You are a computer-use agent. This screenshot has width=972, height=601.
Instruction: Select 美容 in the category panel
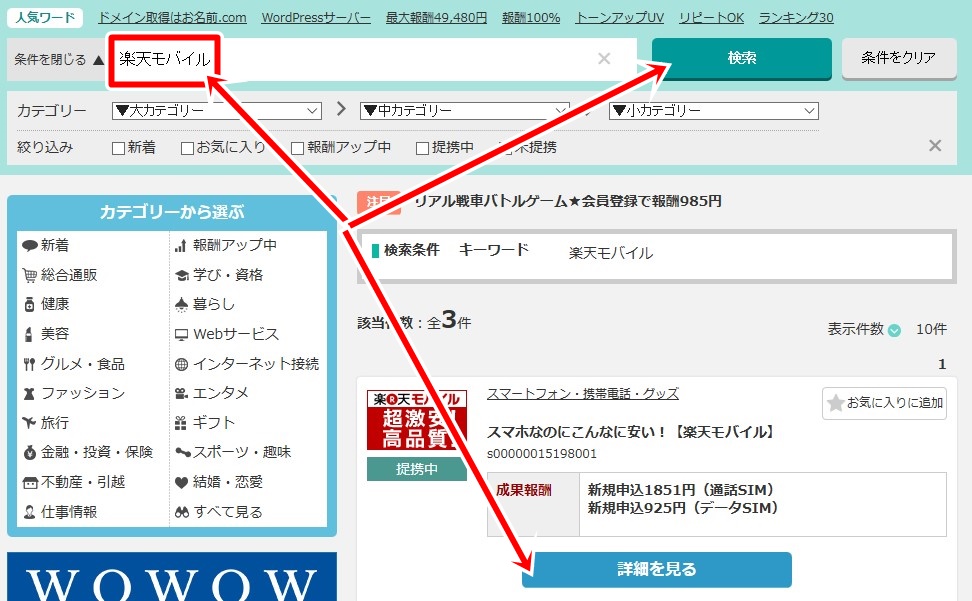click(x=55, y=334)
